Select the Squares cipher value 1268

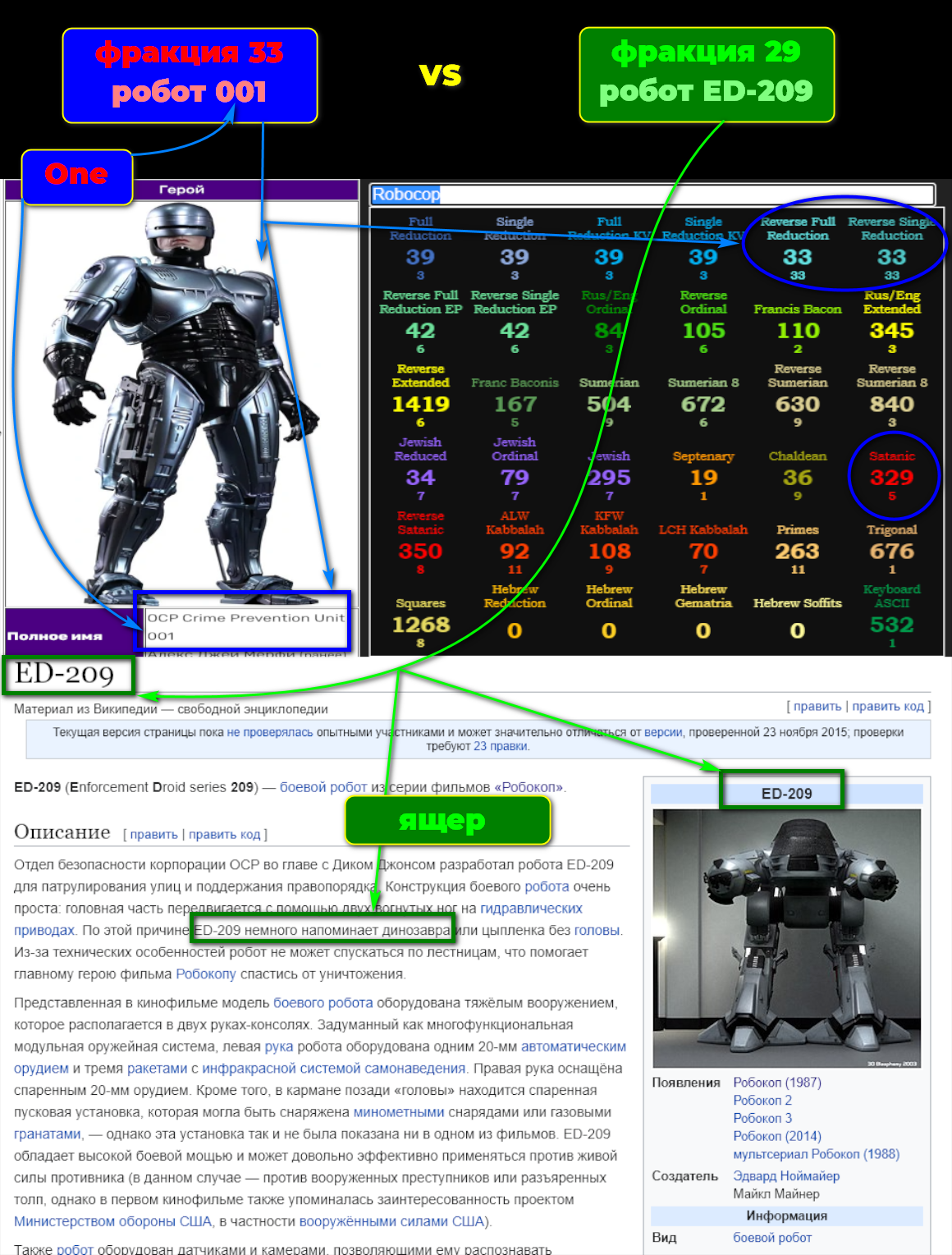(x=420, y=625)
